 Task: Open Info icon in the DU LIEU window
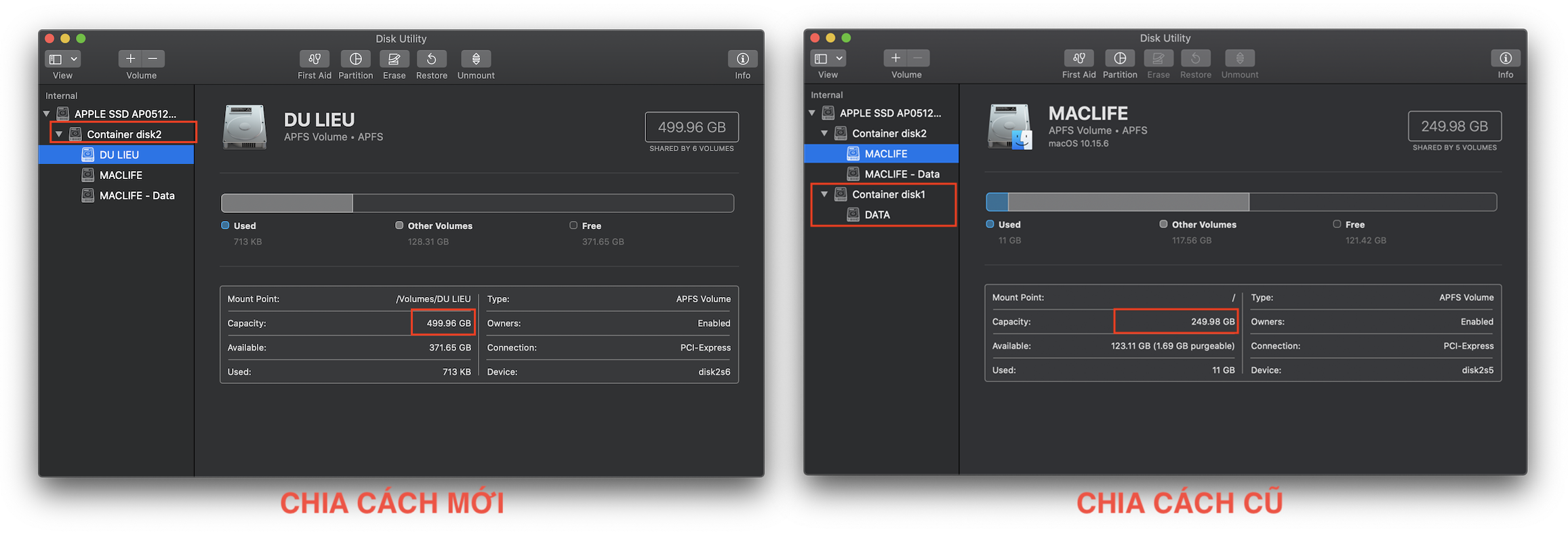click(x=742, y=59)
